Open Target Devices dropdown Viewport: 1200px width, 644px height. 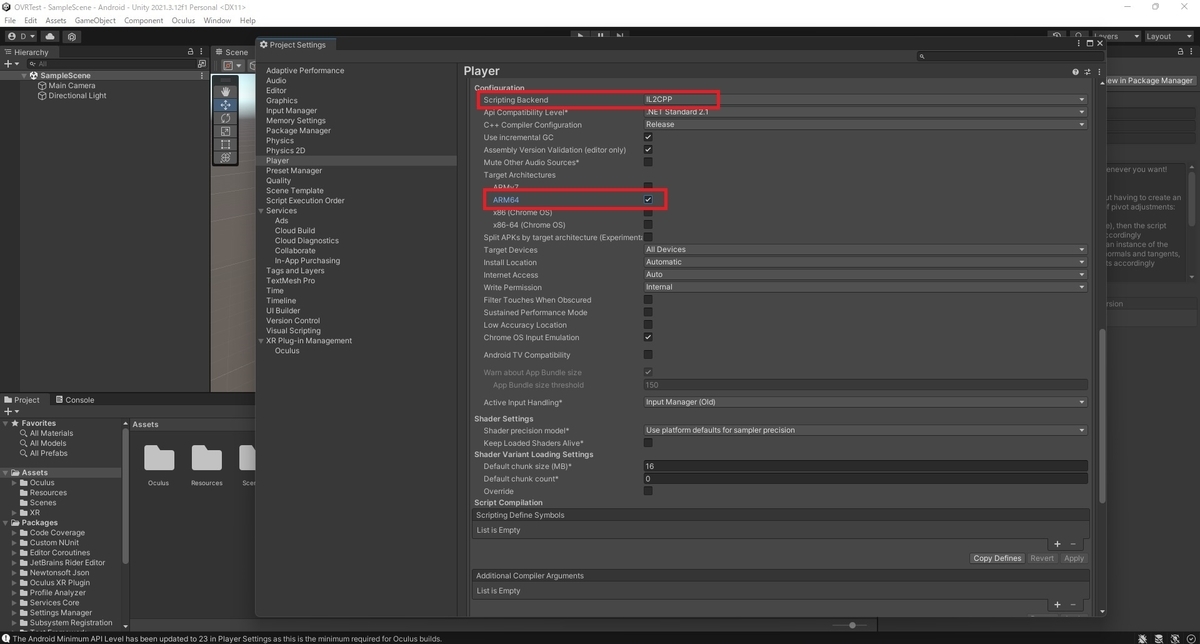coord(865,250)
